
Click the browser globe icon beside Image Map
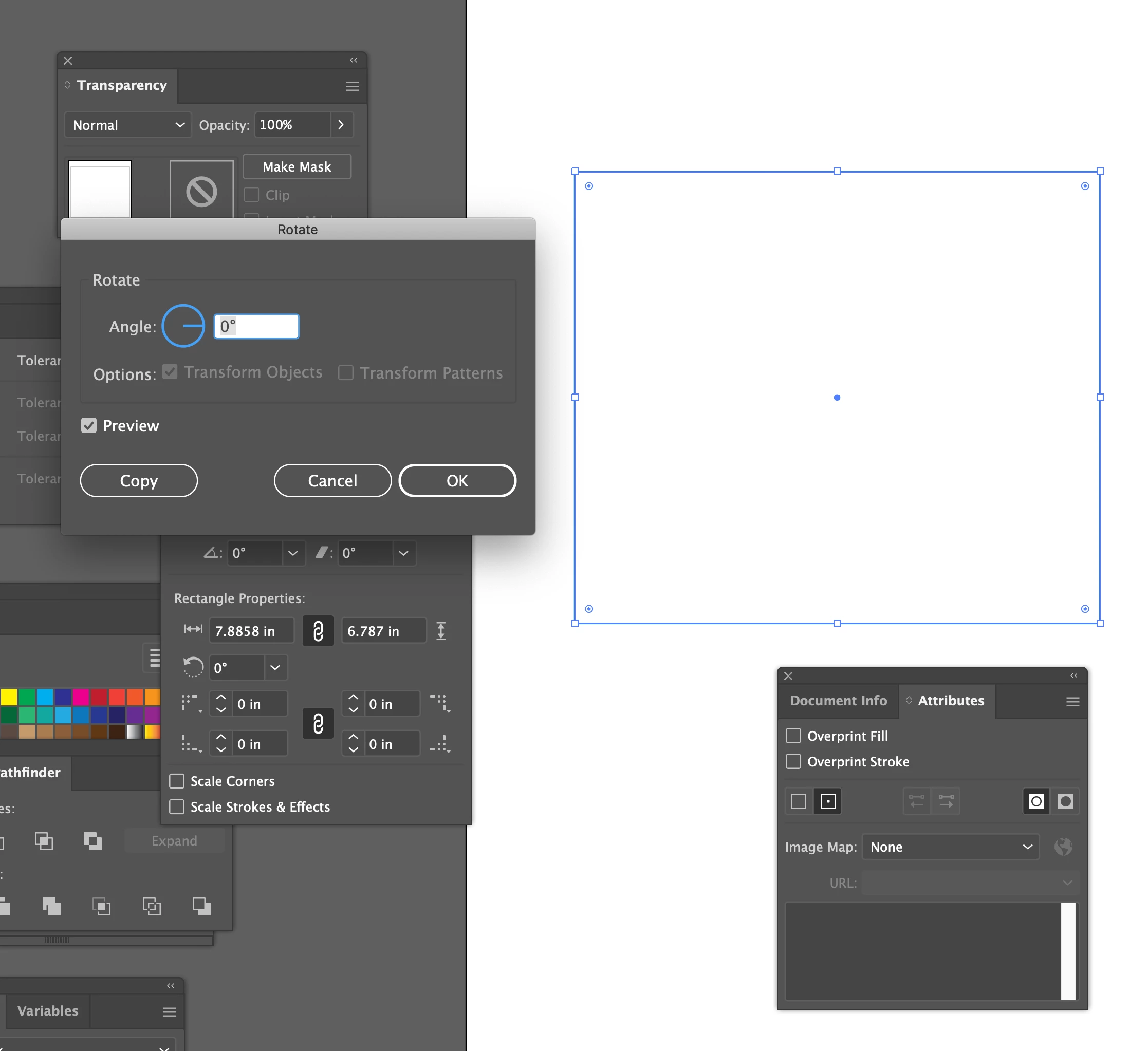[1063, 847]
